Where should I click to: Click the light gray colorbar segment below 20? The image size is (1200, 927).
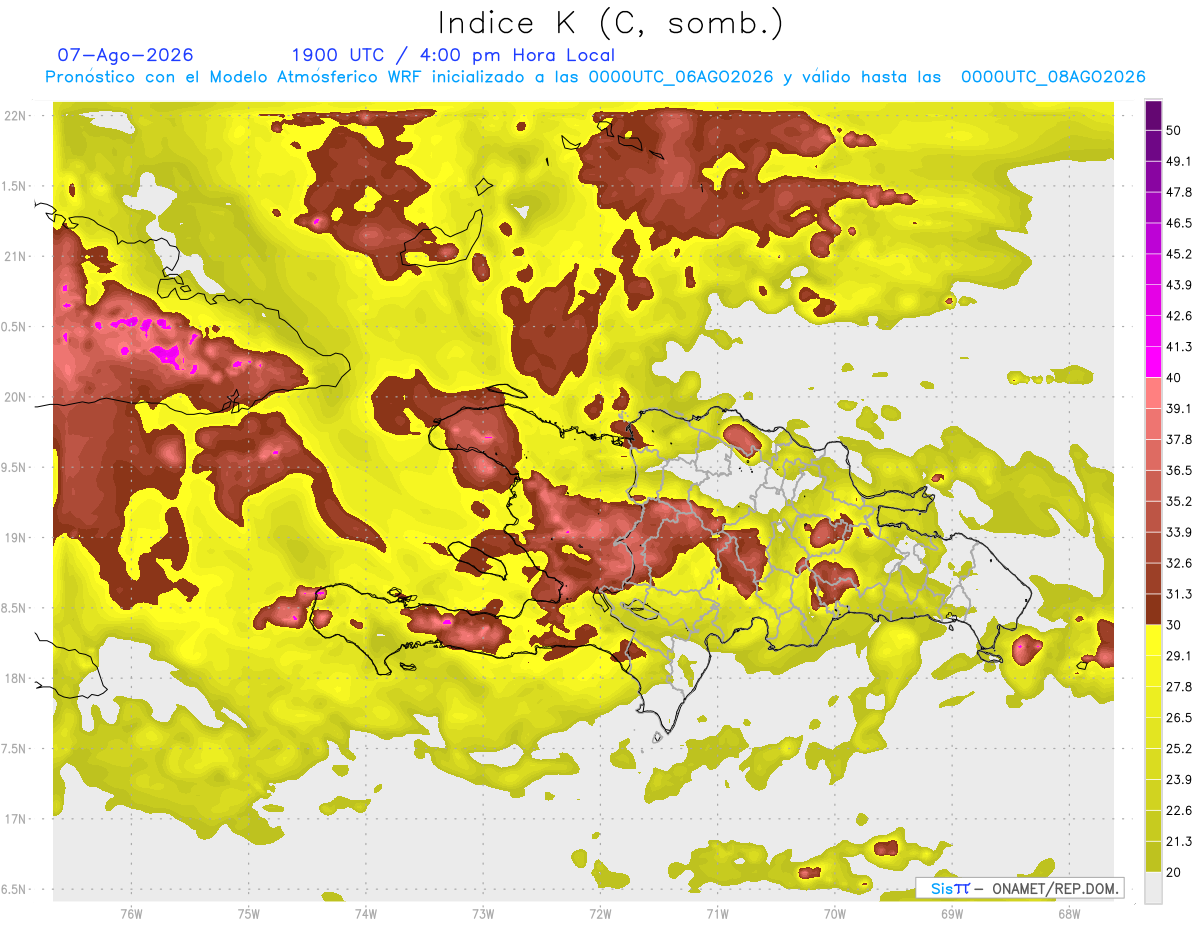pos(1153,887)
